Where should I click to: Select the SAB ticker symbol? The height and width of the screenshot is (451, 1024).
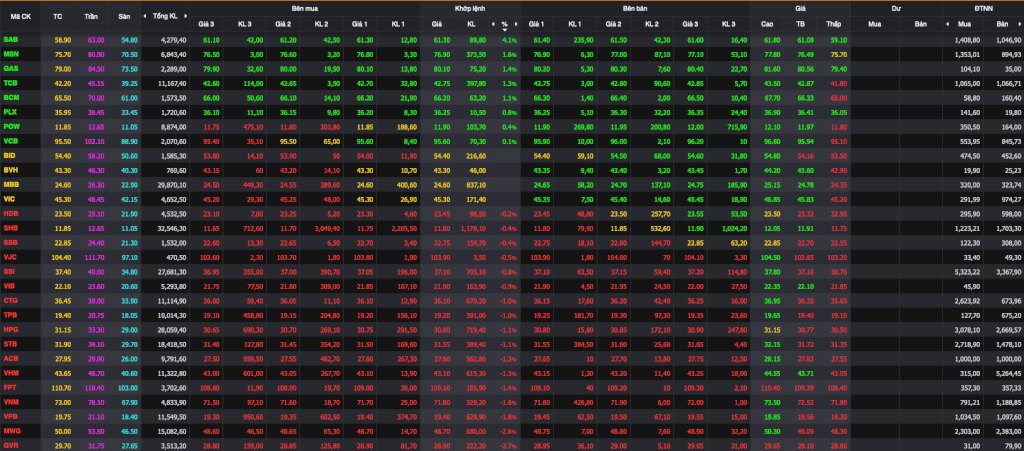[x=10, y=40]
